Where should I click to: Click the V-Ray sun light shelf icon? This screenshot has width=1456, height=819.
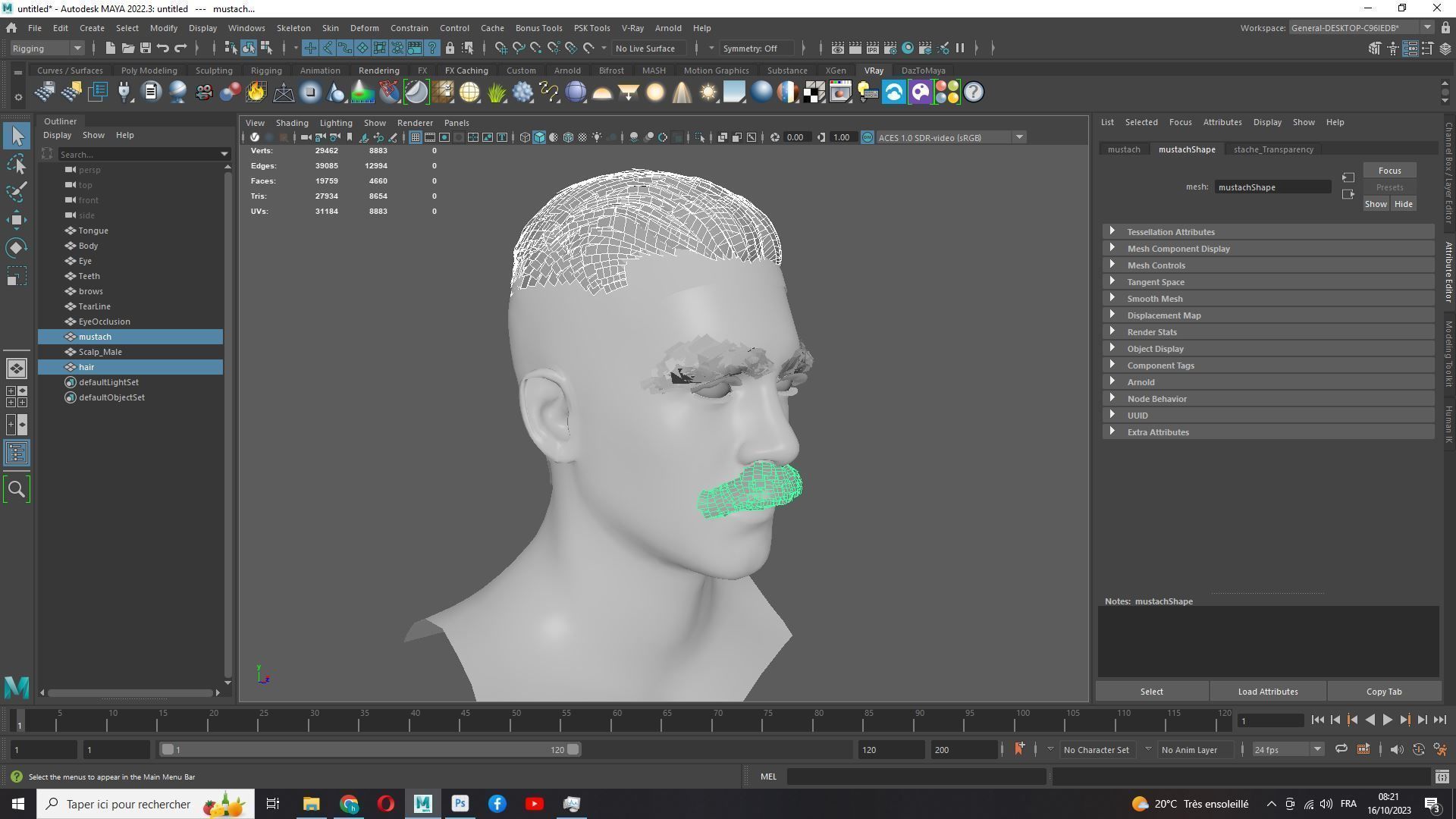coord(708,93)
